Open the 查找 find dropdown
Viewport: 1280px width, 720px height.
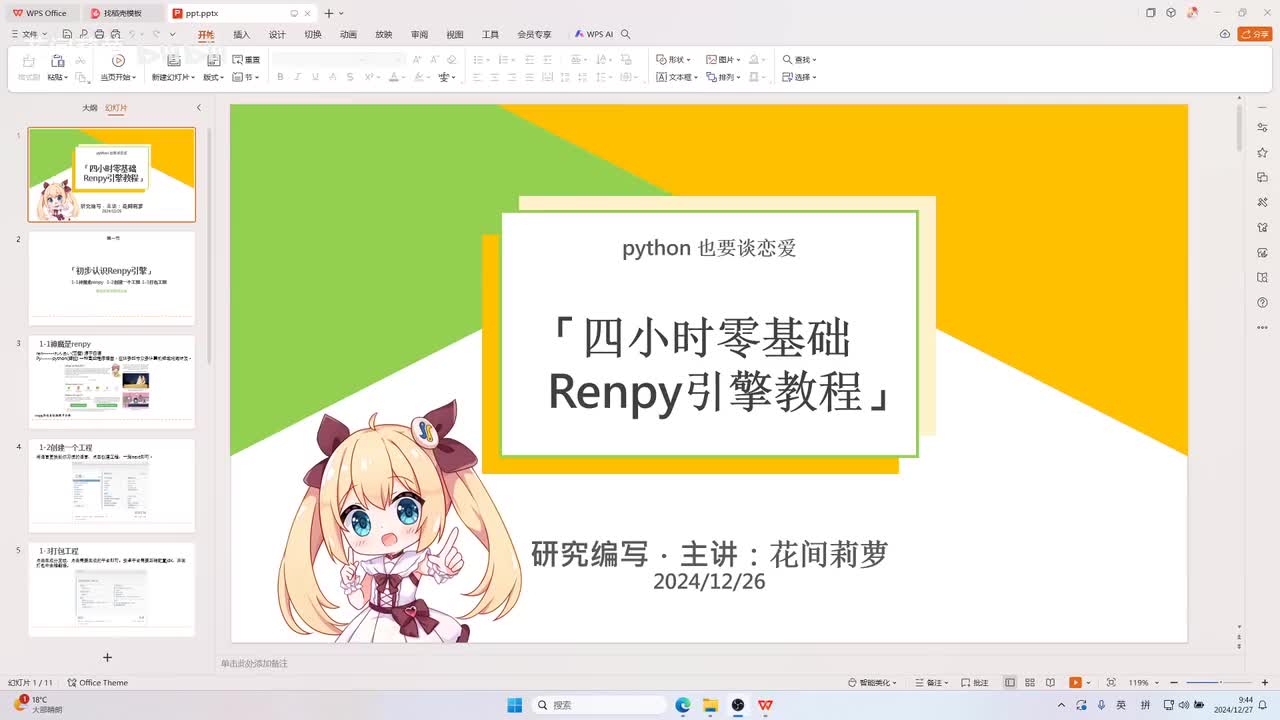[x=800, y=60]
